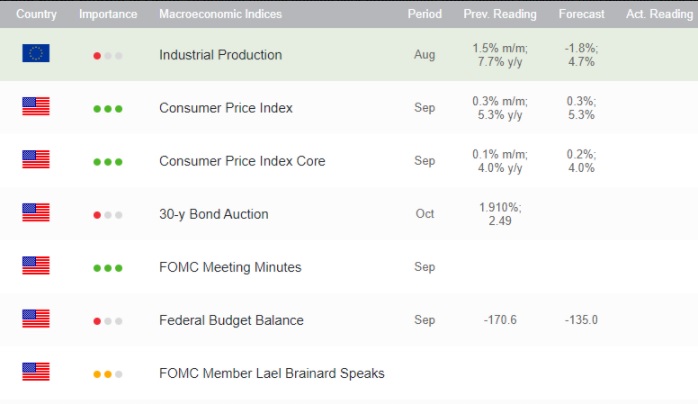Click the Forecast column header
The height and width of the screenshot is (404, 698).
coord(581,15)
